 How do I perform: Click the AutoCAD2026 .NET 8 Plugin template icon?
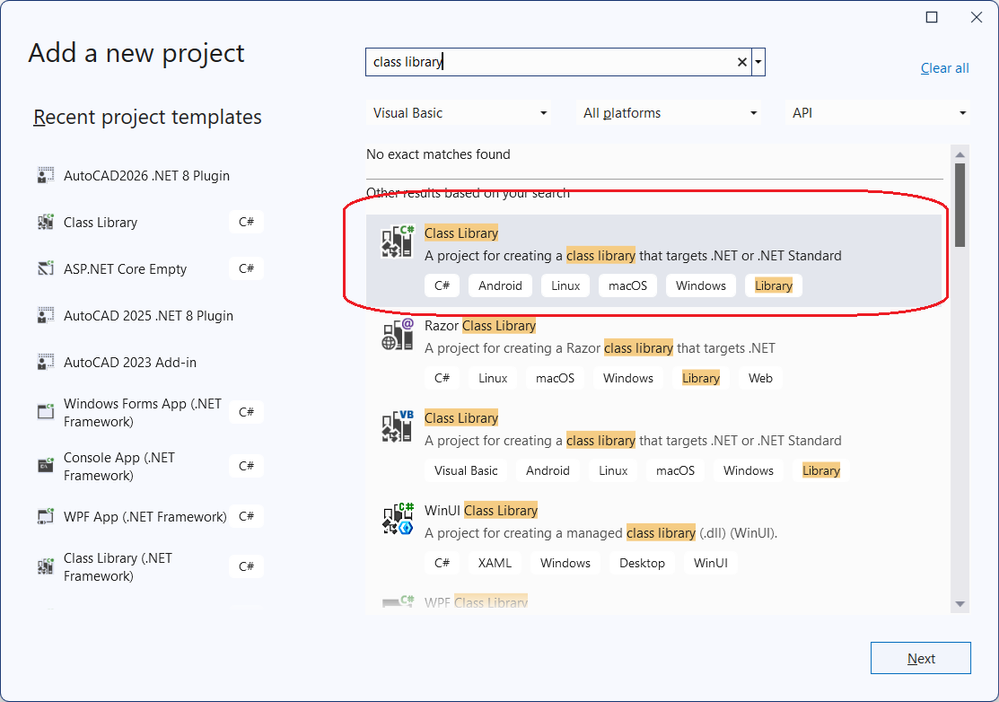click(x=45, y=176)
